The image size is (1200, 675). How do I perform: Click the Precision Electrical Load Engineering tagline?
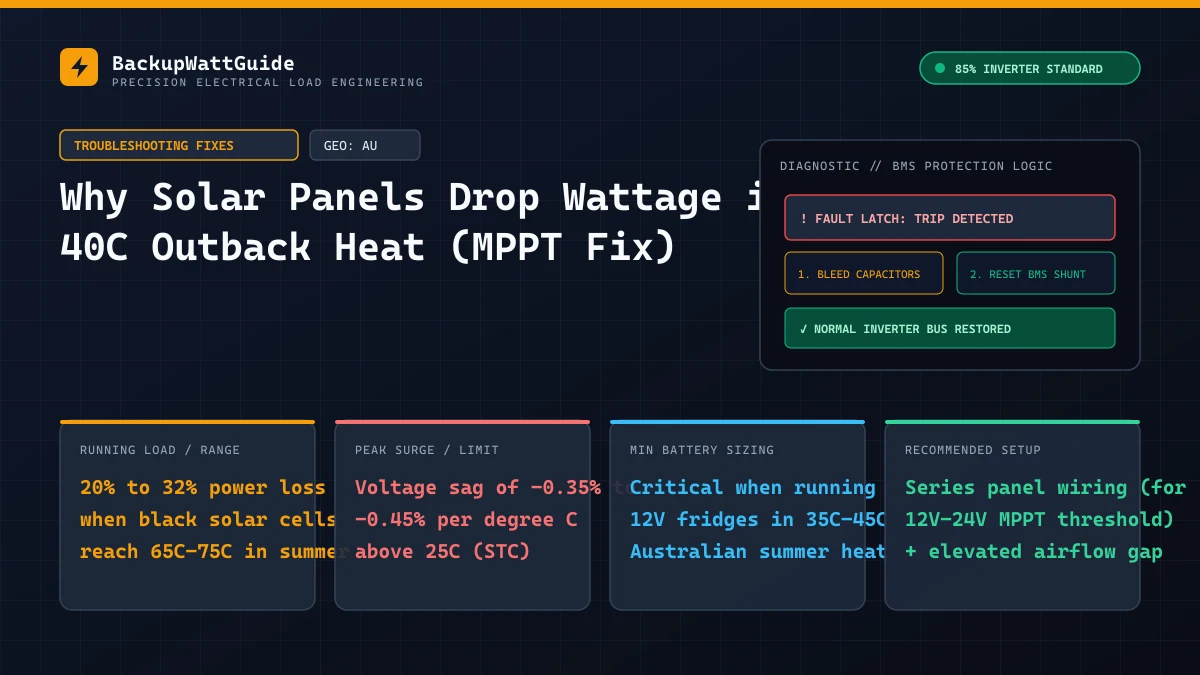click(x=268, y=82)
